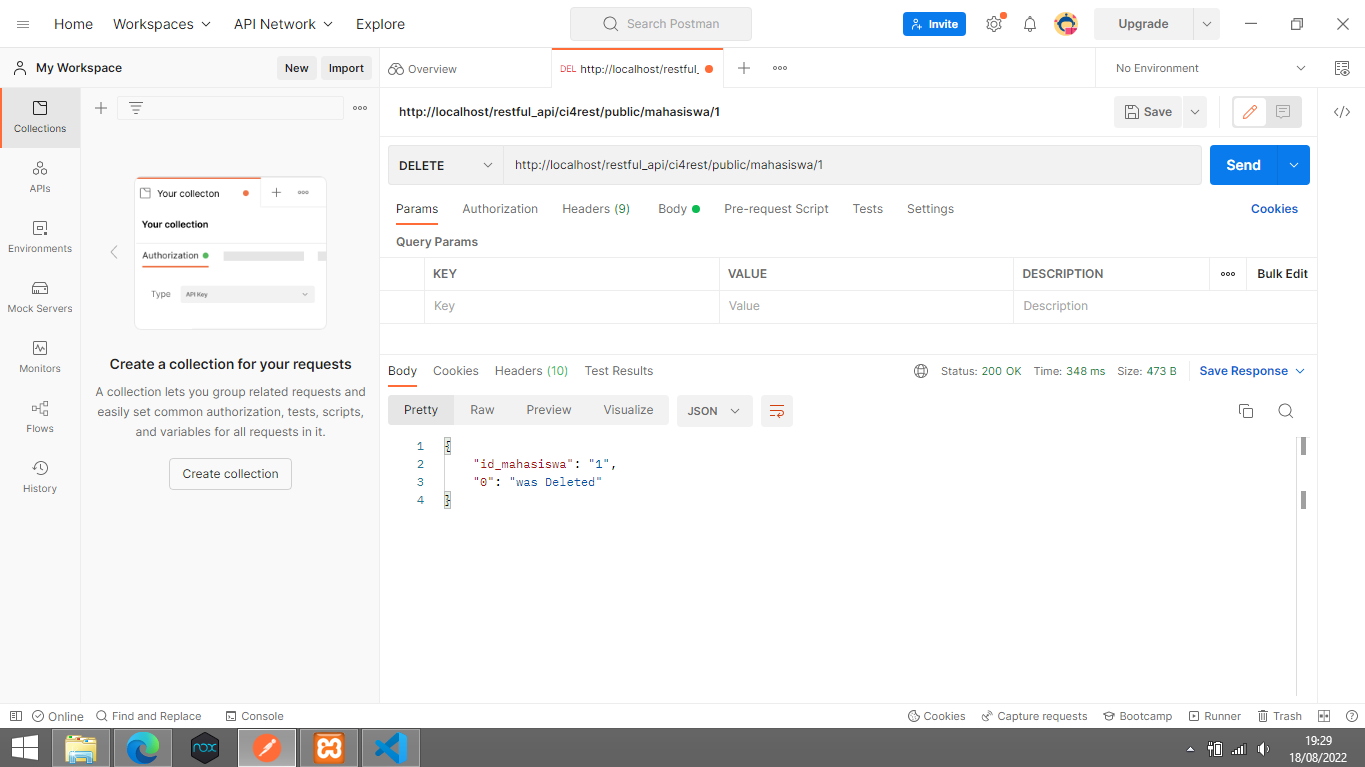Open the API Network dropdown menu
This screenshot has height=767, width=1365.
[283, 24]
